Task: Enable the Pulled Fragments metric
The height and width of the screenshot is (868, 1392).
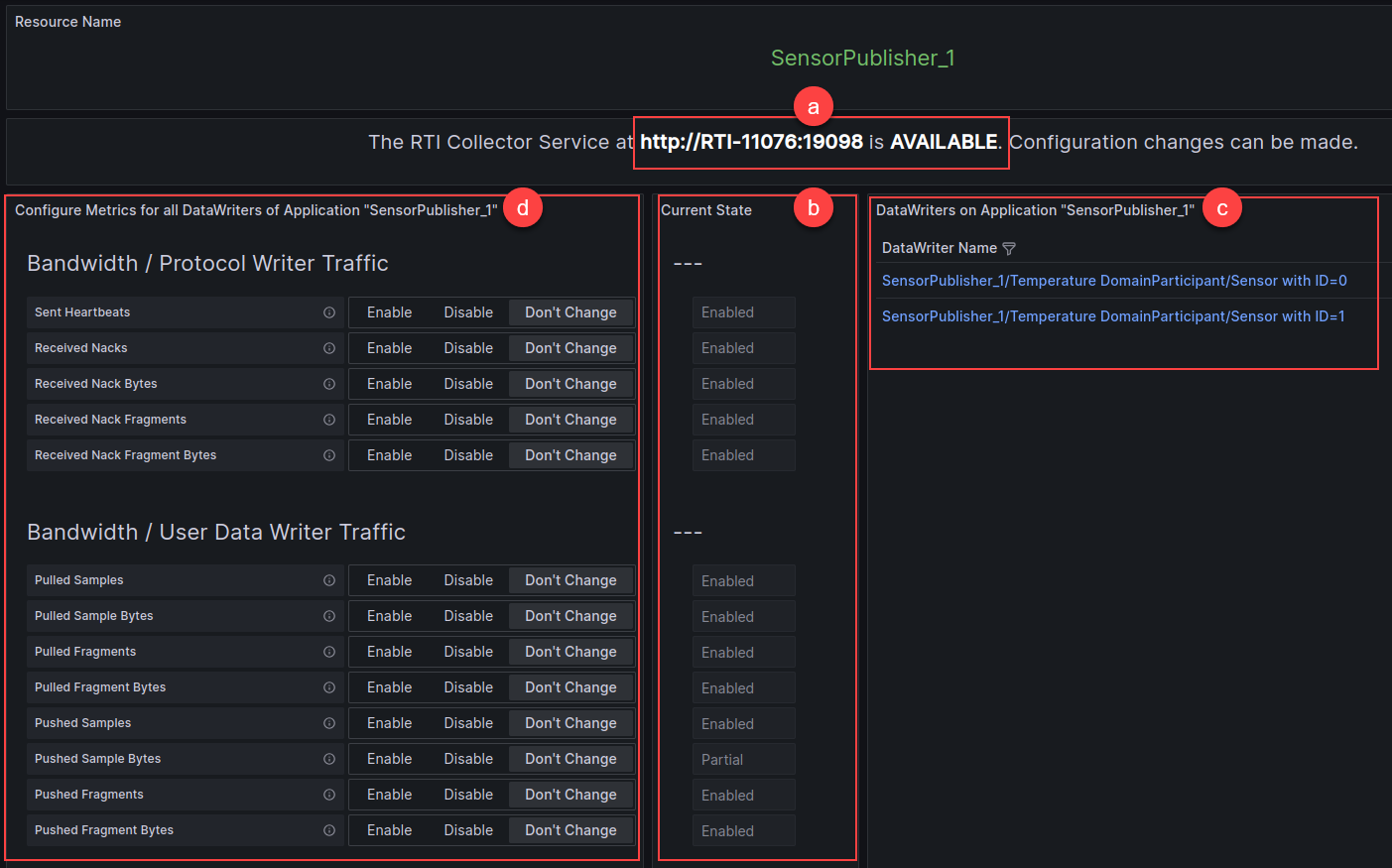Action: point(389,651)
